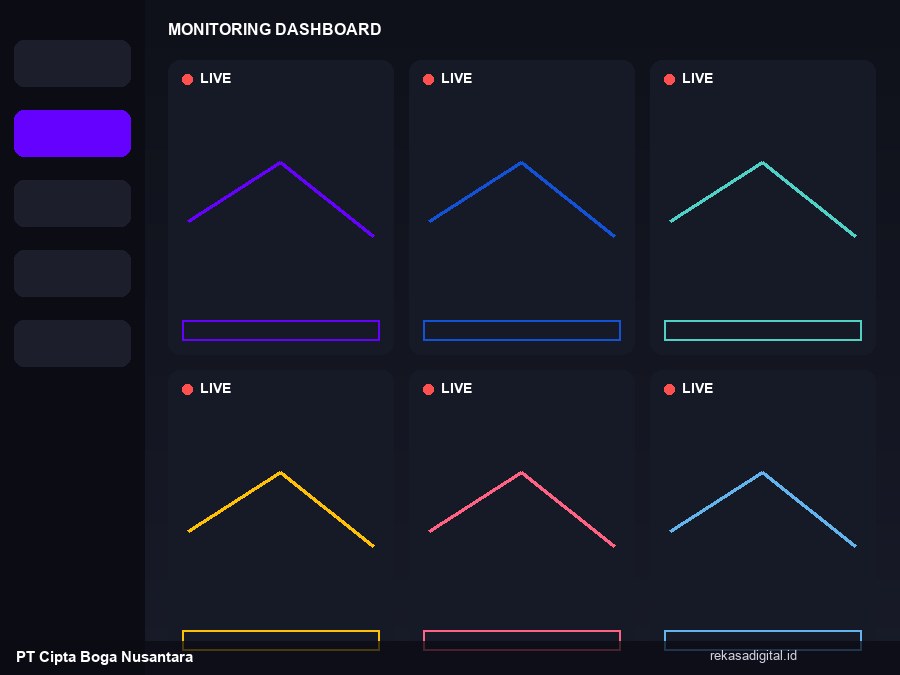Open the last sidebar menu block

click(72, 343)
